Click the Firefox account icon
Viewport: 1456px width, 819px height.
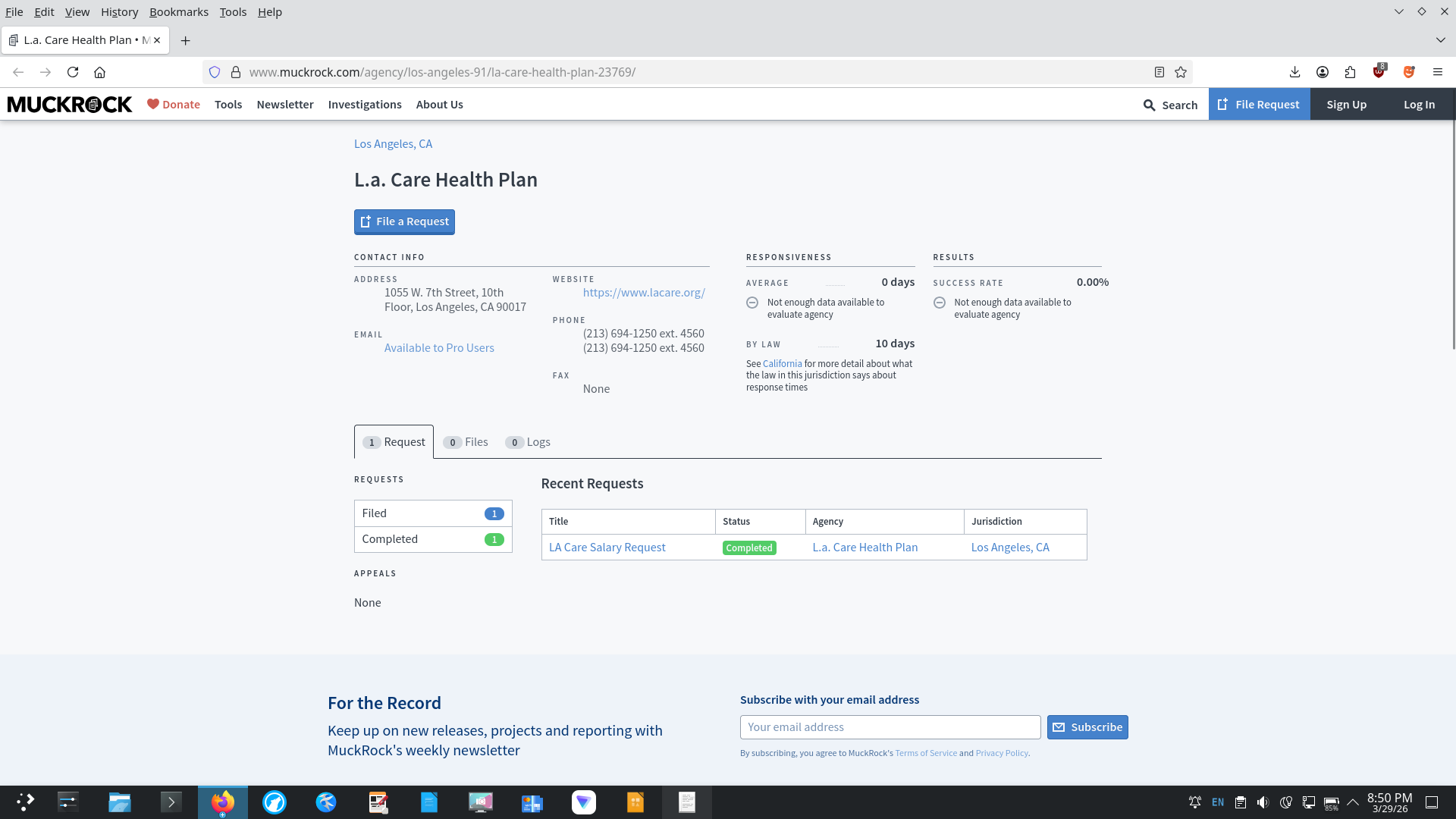point(1323,72)
